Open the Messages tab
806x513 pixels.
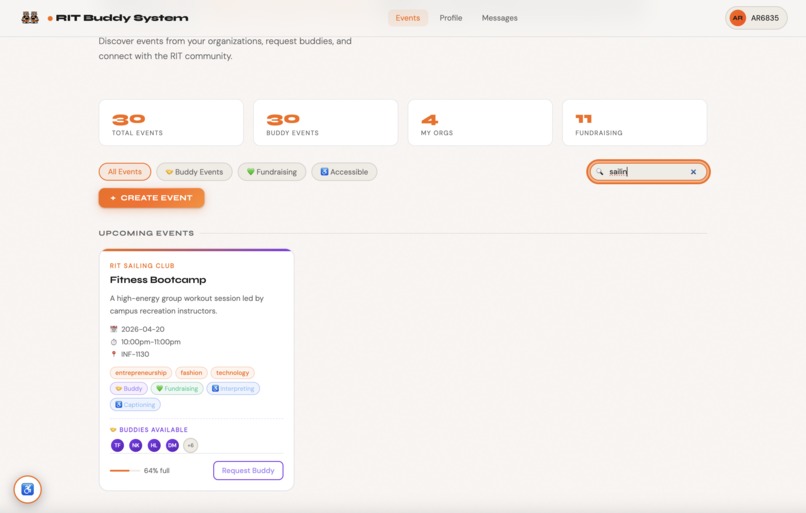500,18
